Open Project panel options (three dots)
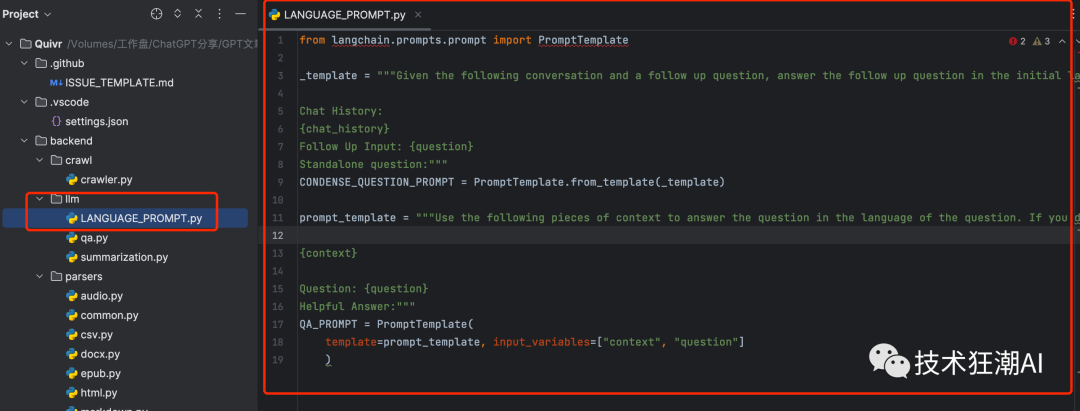1080x411 pixels. tap(220, 14)
